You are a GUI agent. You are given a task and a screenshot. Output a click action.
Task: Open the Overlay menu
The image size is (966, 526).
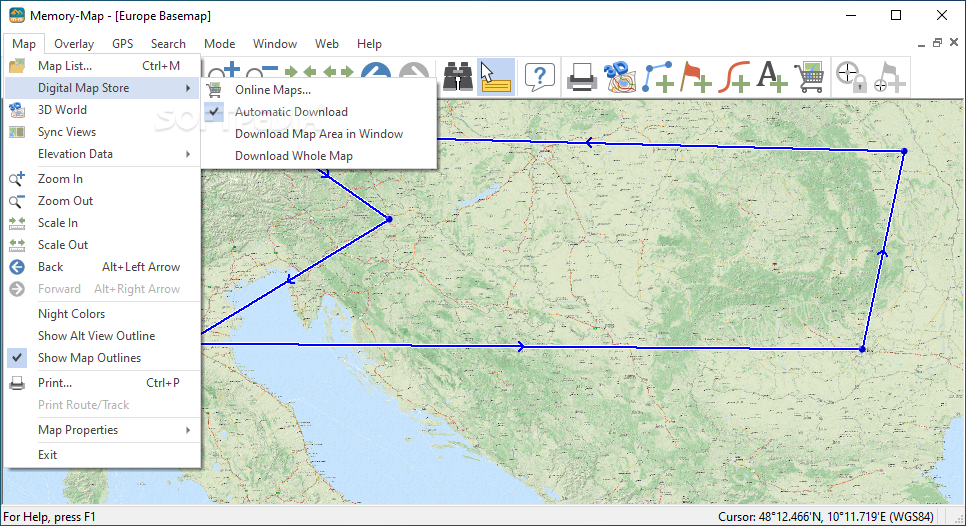(x=74, y=44)
